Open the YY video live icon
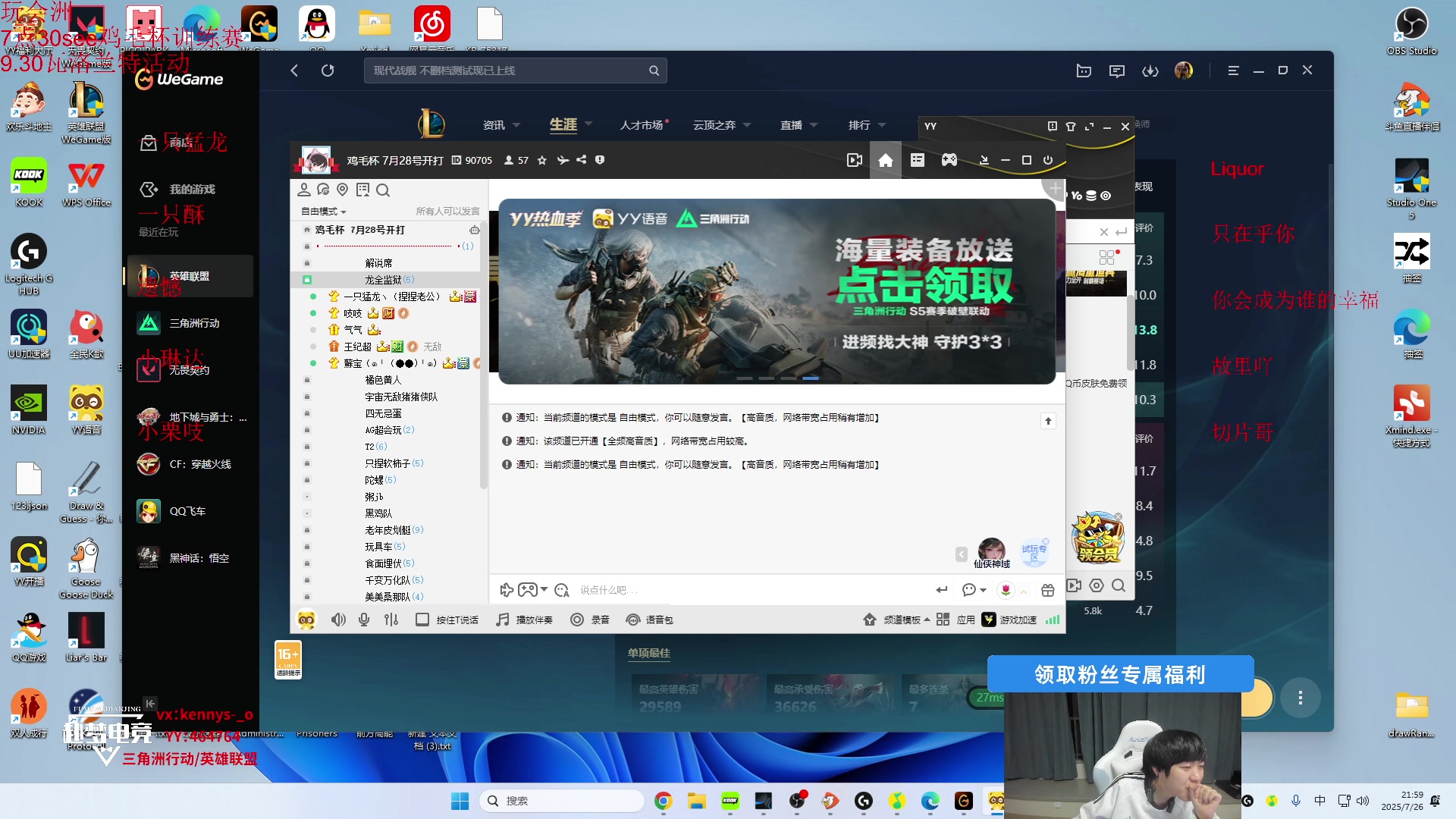Image resolution: width=1456 pixels, height=819 pixels. click(854, 160)
